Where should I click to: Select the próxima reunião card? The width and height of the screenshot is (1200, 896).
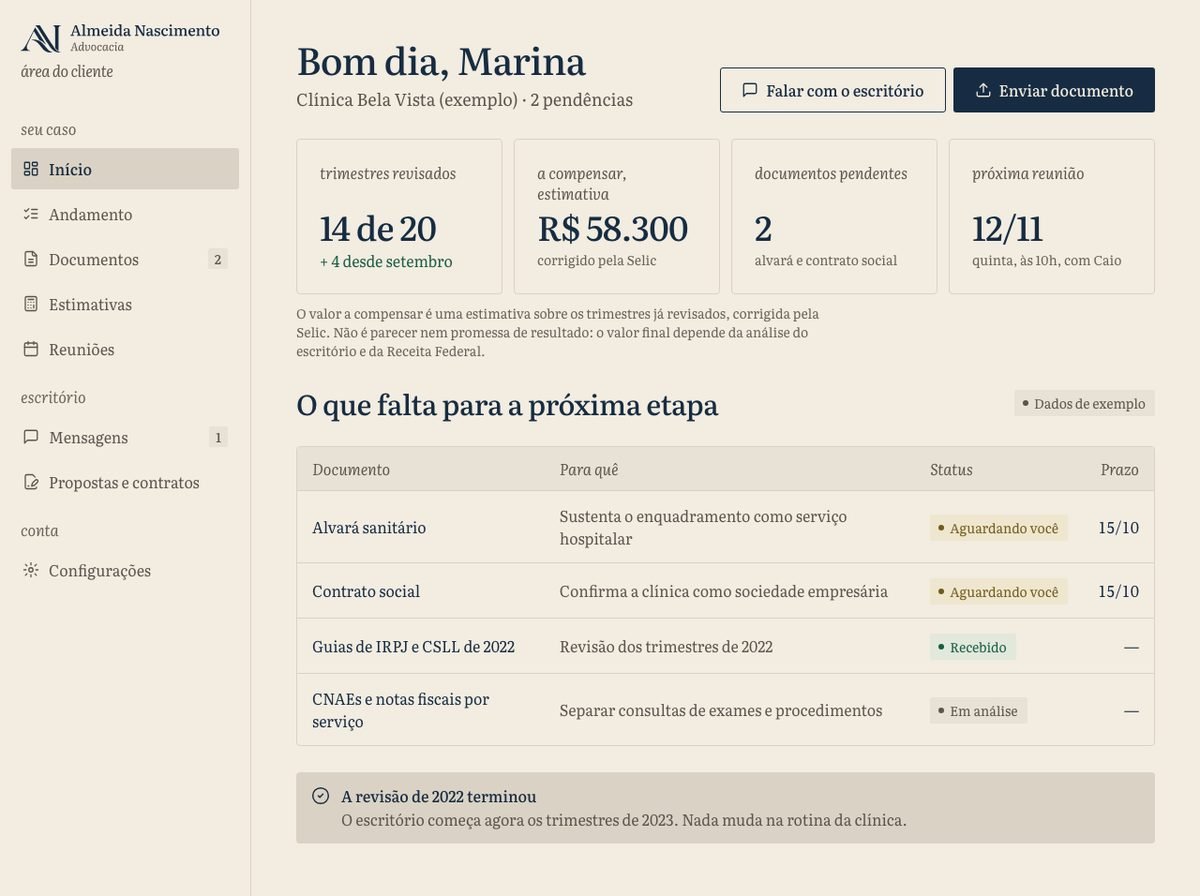tap(1052, 216)
